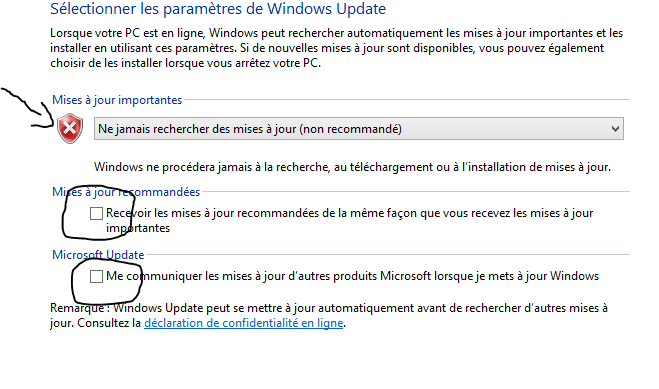Click the intro paragraph starting 'Lorsque votre PC'

(x=336, y=48)
